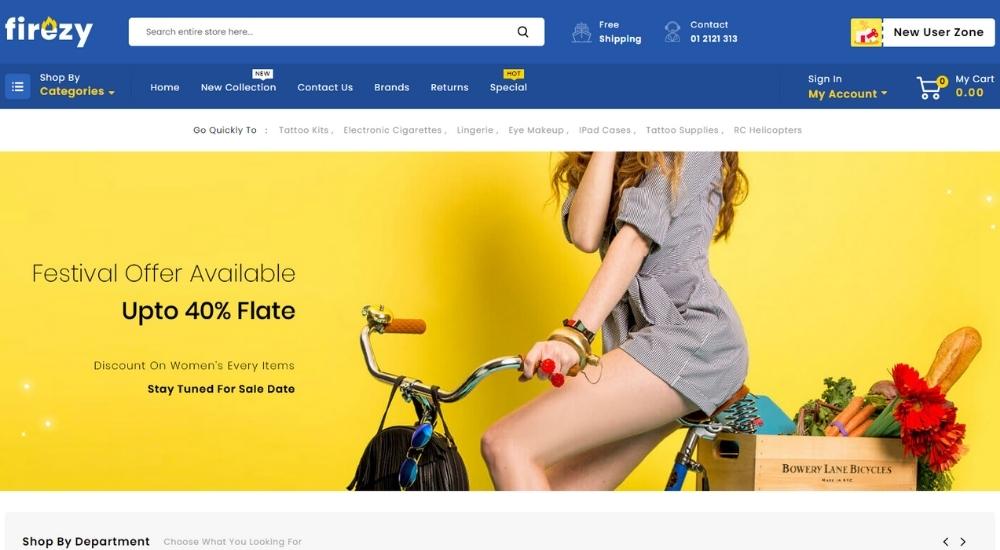Click the Free Shipping text
The width and height of the screenshot is (1000, 550).
click(619, 32)
